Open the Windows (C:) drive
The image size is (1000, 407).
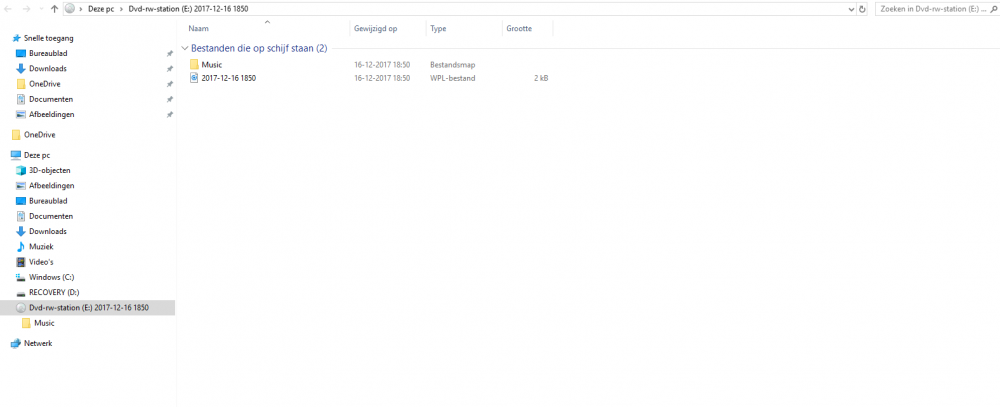pyautogui.click(x=52, y=278)
